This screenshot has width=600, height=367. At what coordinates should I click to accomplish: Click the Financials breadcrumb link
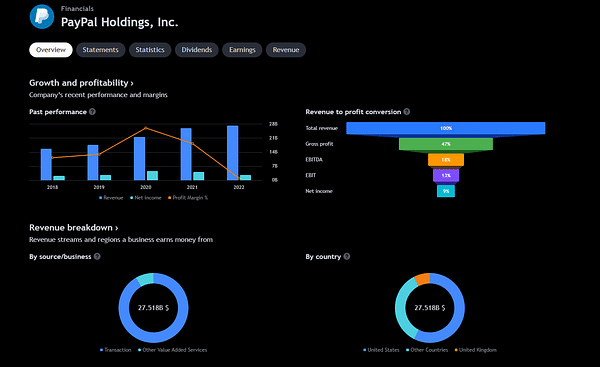(x=77, y=8)
